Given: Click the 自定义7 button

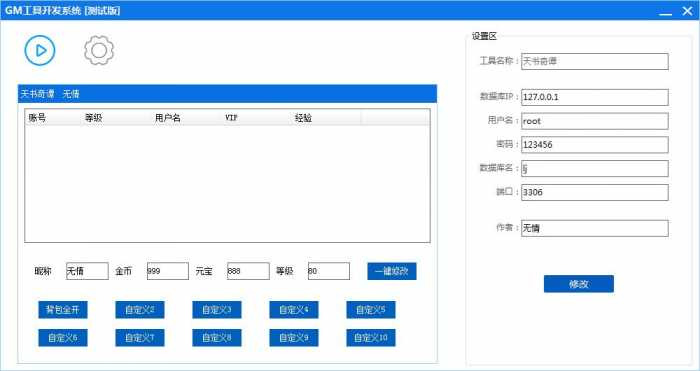Looking at the screenshot, I should [140, 338].
